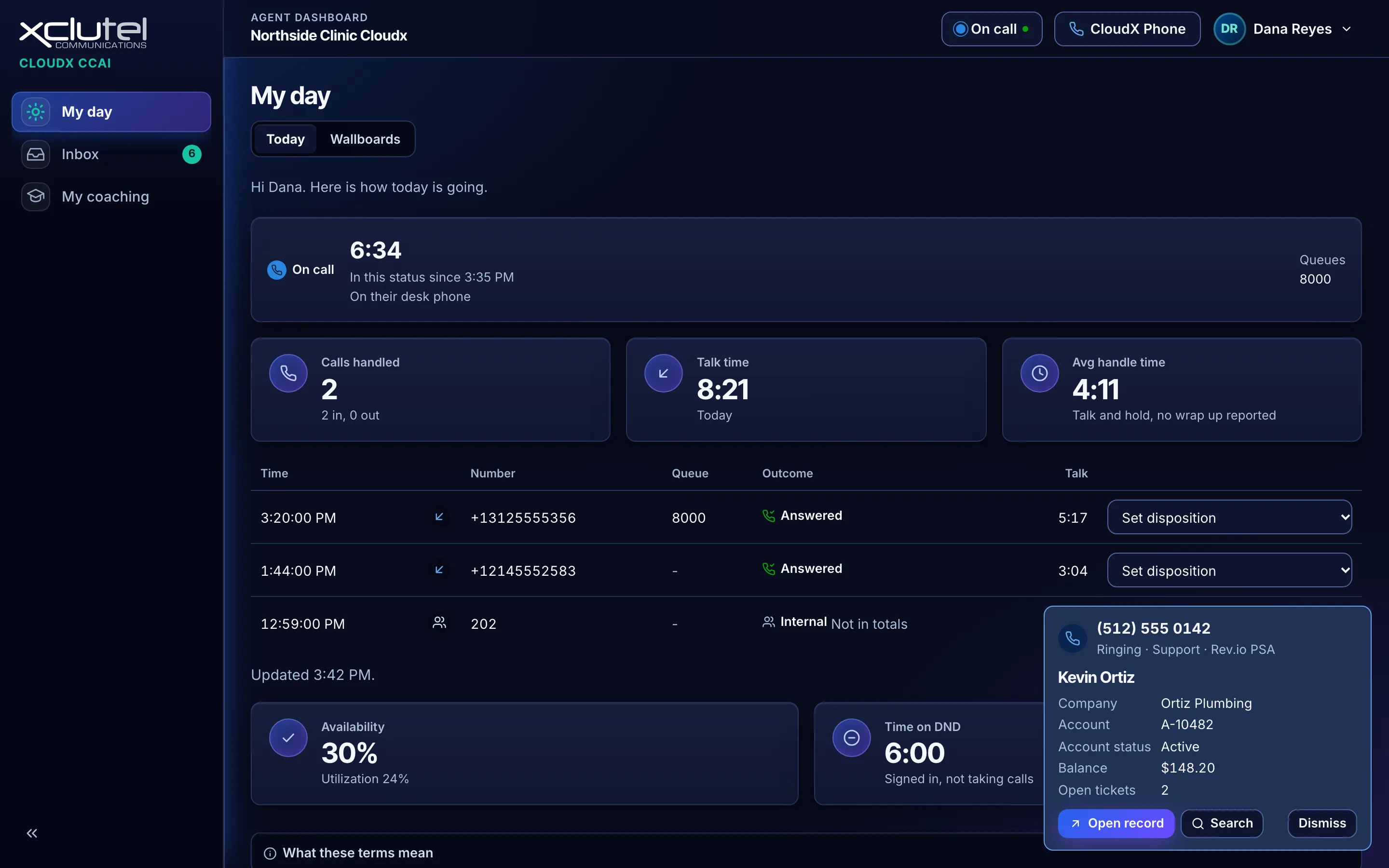
Task: Click the Internal outcome label
Action: pos(803,622)
